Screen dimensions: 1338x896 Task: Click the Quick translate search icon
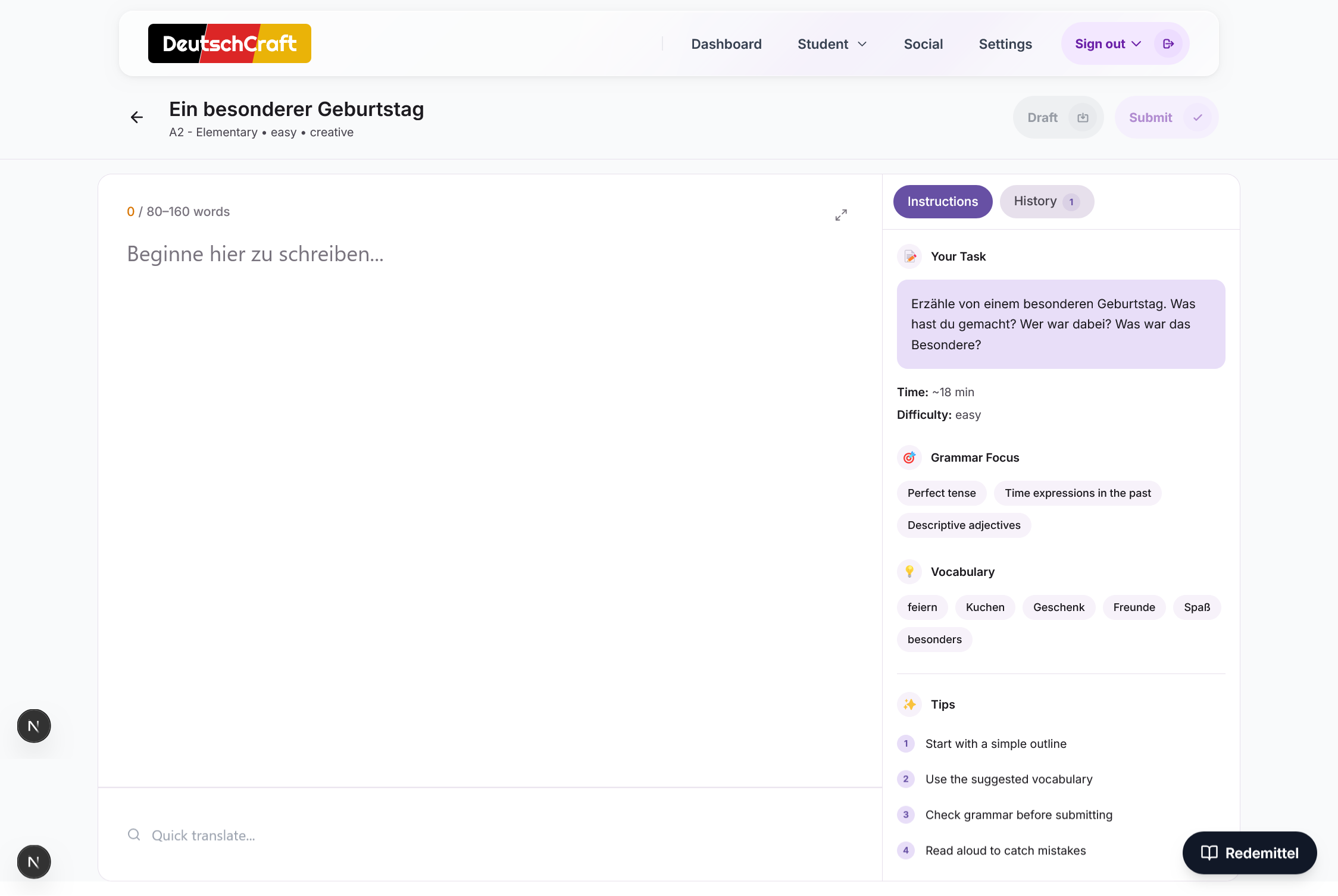click(134, 835)
